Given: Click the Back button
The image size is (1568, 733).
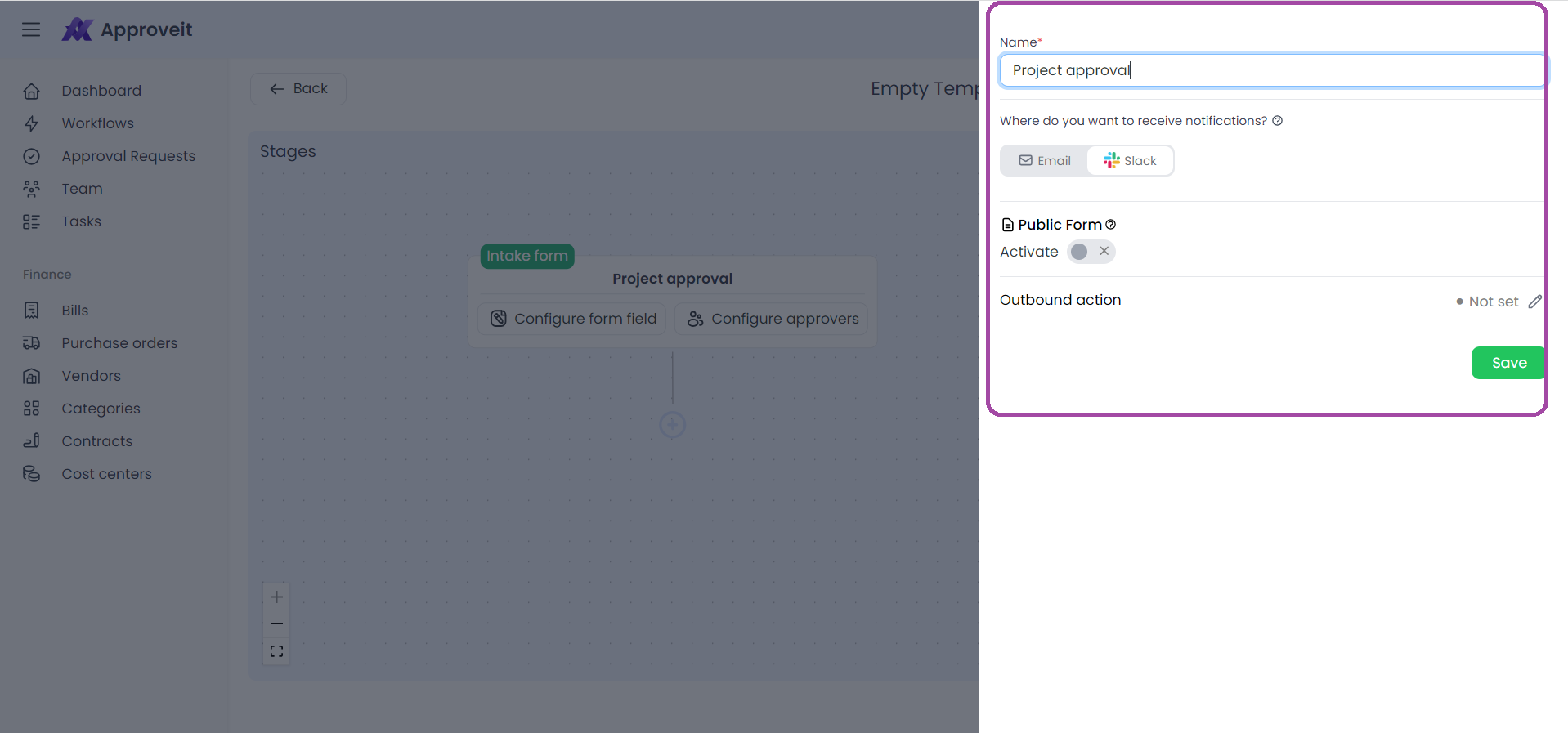Looking at the screenshot, I should pyautogui.click(x=298, y=88).
